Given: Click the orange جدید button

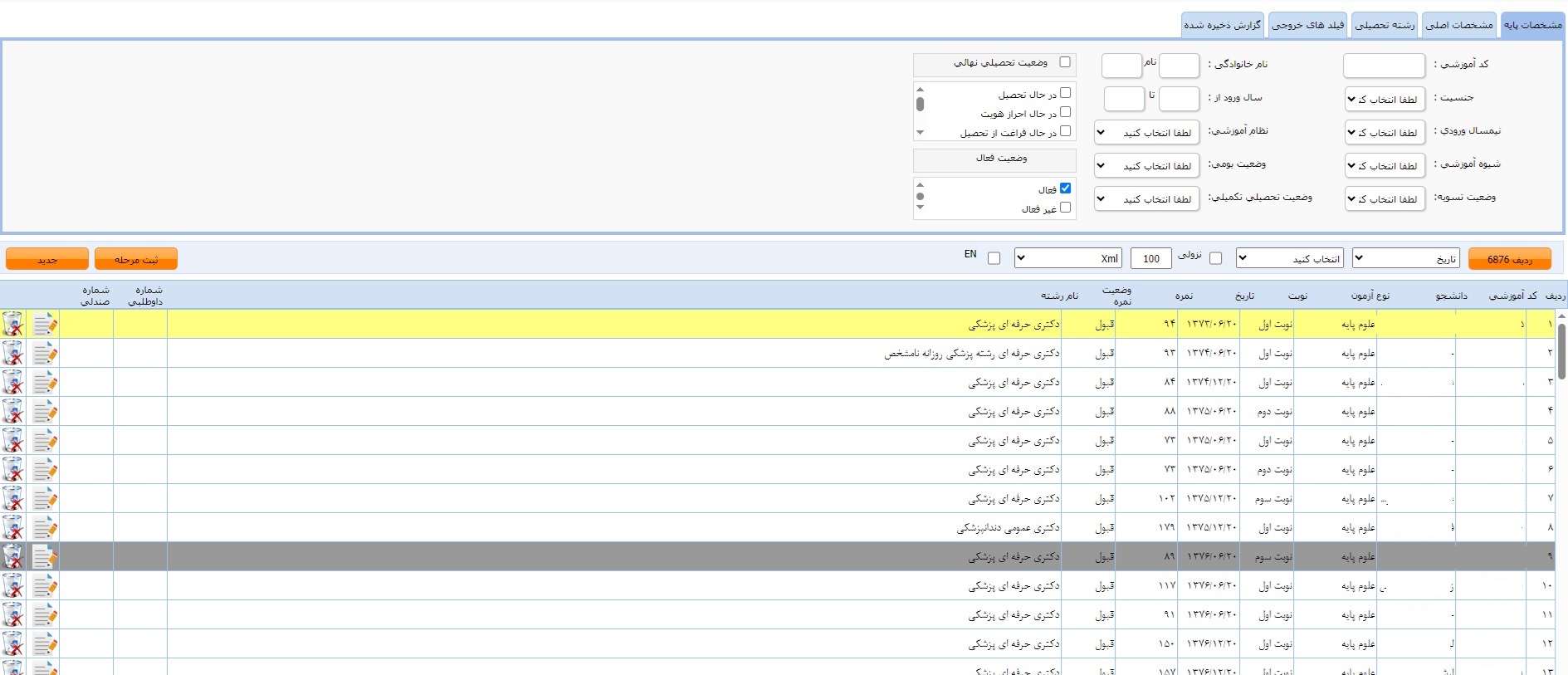Looking at the screenshot, I should point(47,260).
